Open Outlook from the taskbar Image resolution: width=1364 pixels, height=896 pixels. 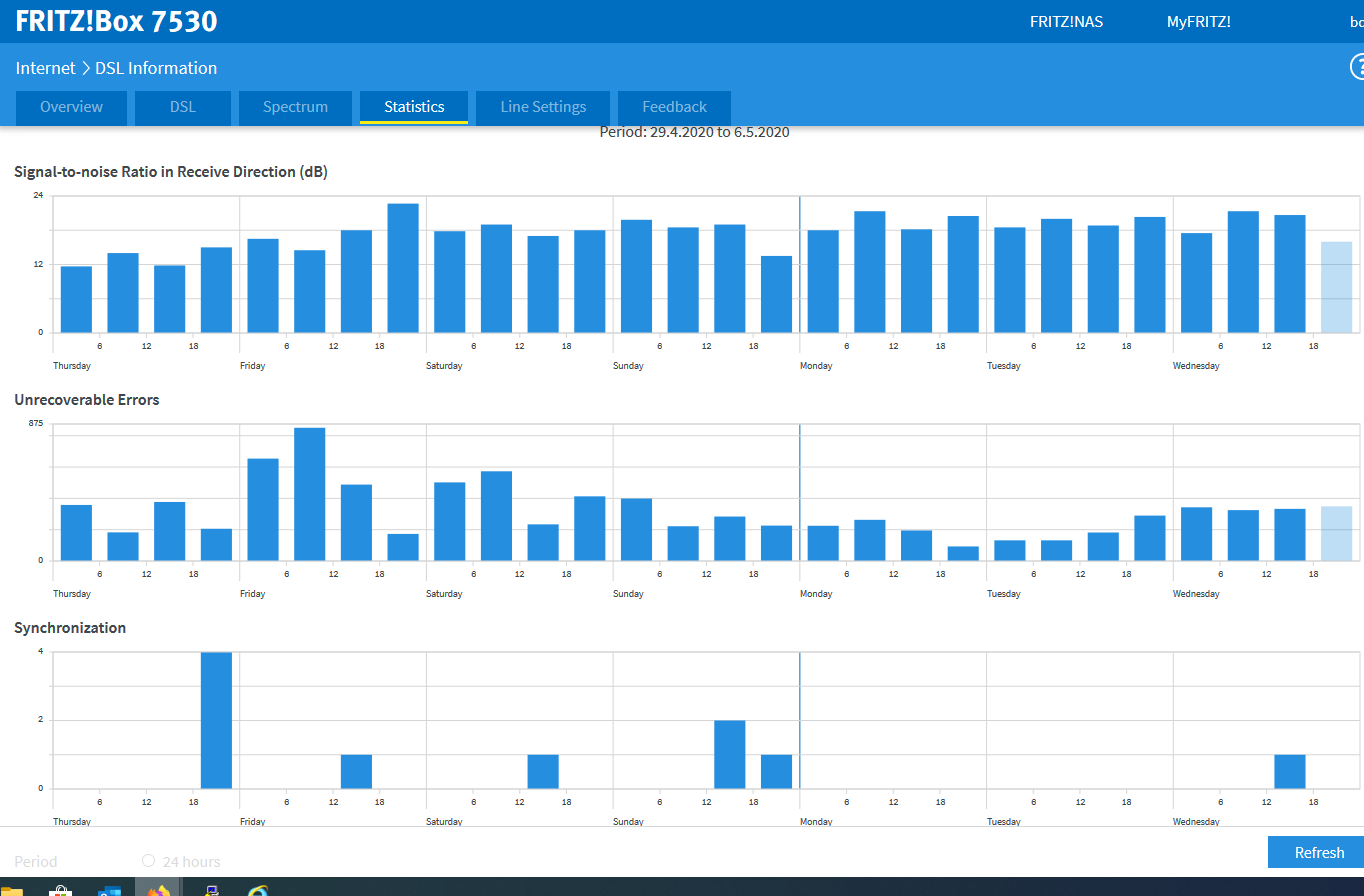tap(109, 889)
